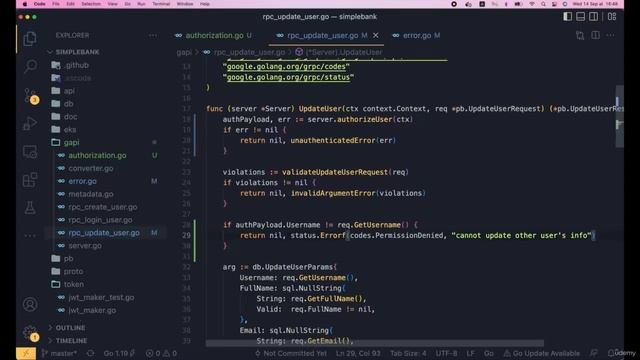The width and height of the screenshot is (640, 360).
Task: Change UTF-8 file encoding
Action: [x=446, y=353]
